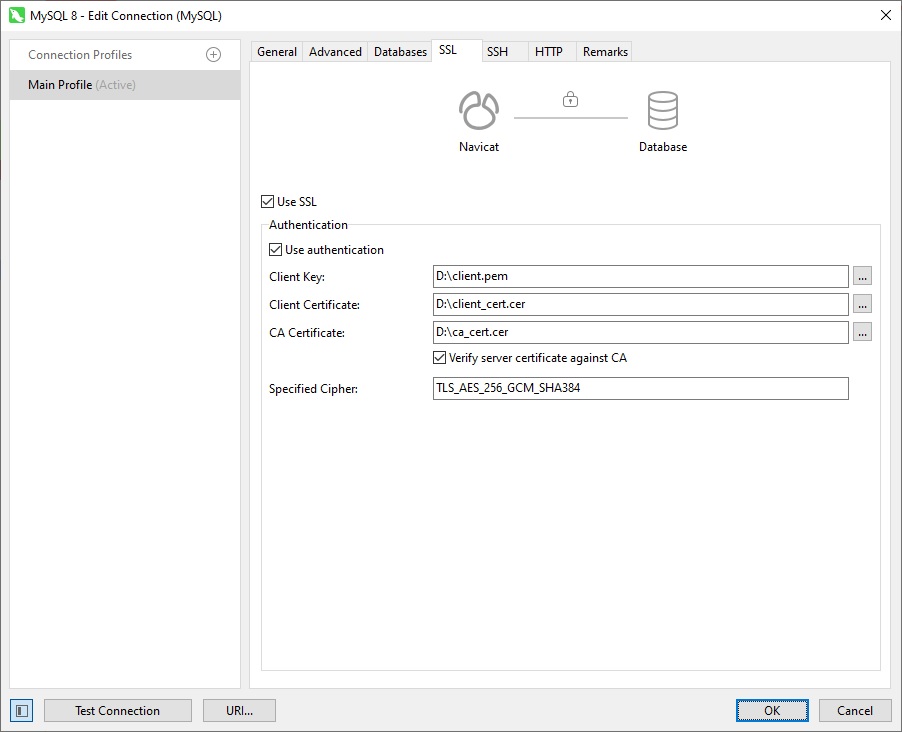
Task: Click the Database cylinder icon
Action: pos(663,110)
